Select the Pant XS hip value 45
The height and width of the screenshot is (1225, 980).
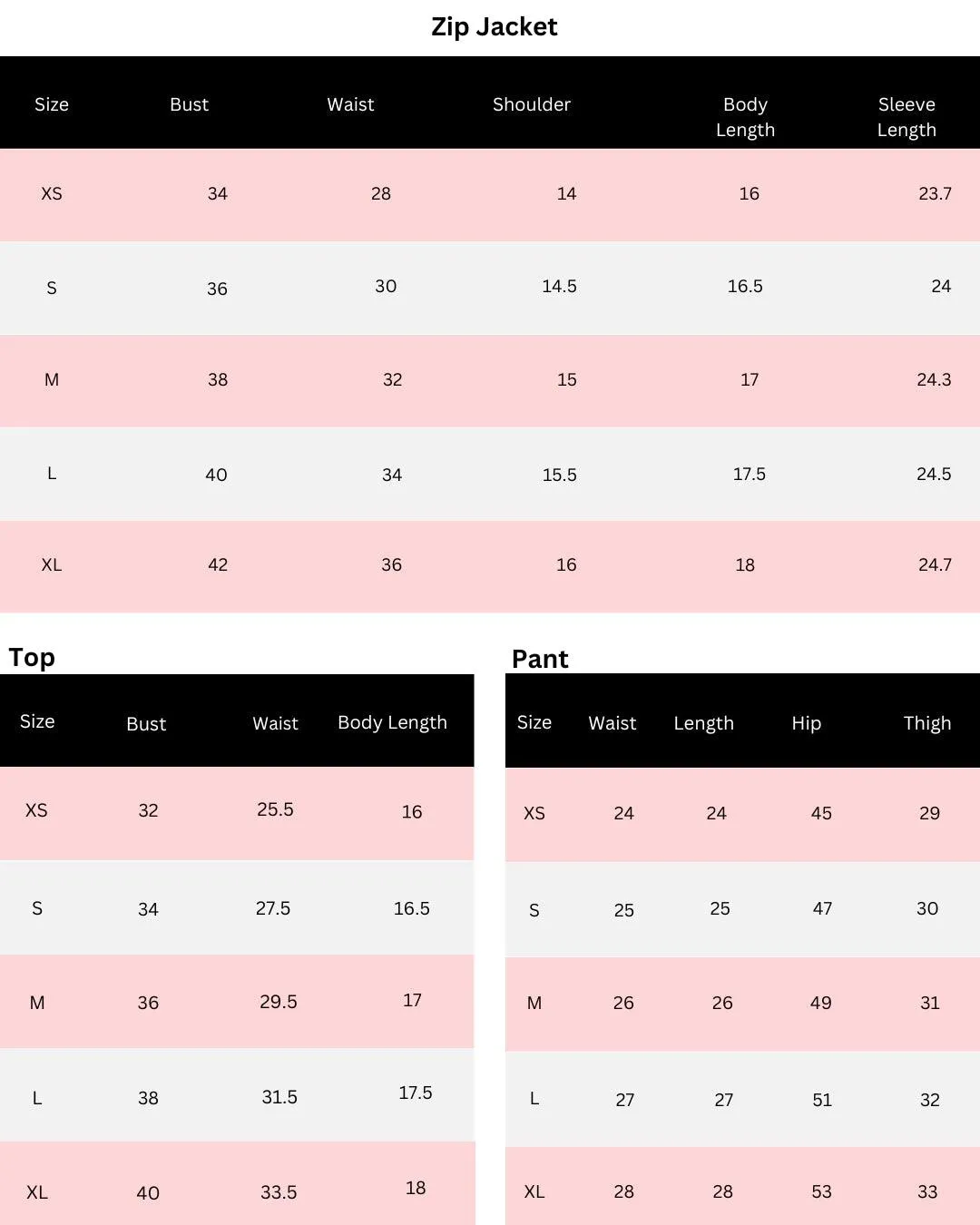pyautogui.click(x=821, y=813)
